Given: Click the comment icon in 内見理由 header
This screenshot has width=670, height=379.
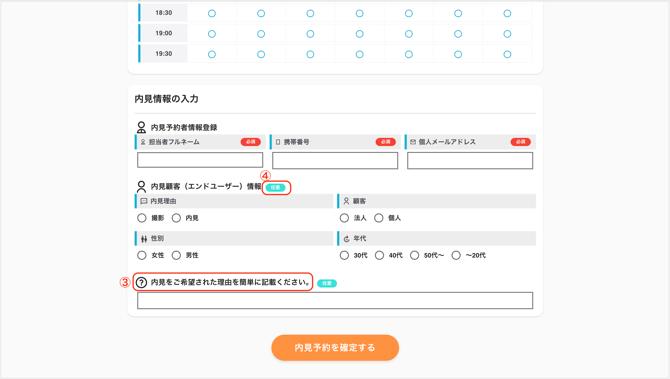Looking at the screenshot, I should tap(144, 201).
